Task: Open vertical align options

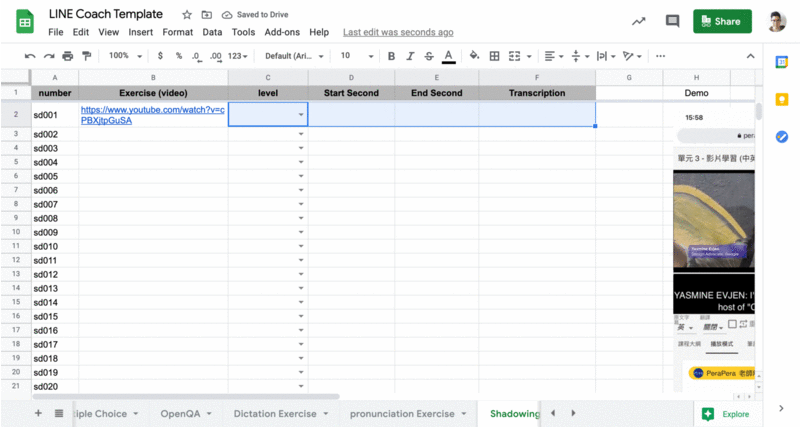Action: coord(580,56)
